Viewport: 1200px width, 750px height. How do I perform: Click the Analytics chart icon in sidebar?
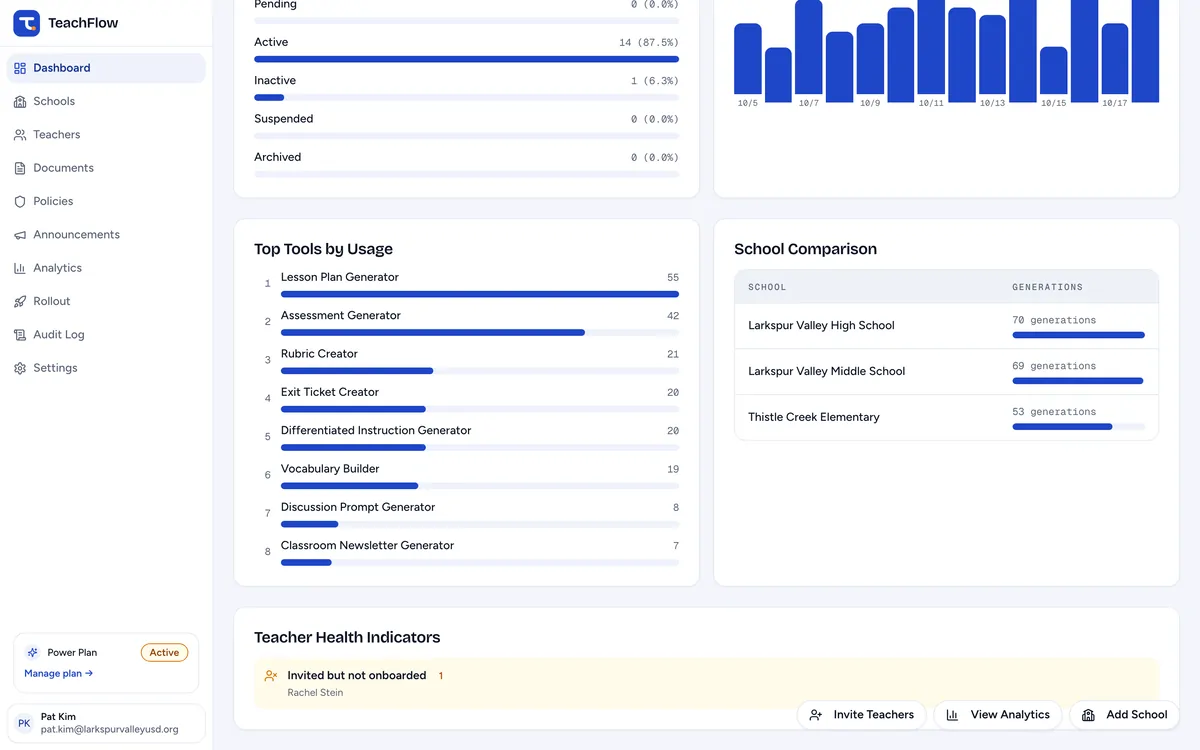click(x=20, y=268)
